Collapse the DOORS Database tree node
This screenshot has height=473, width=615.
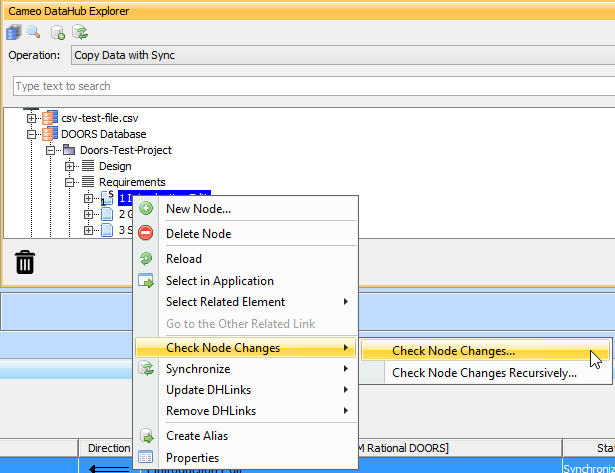click(32, 134)
